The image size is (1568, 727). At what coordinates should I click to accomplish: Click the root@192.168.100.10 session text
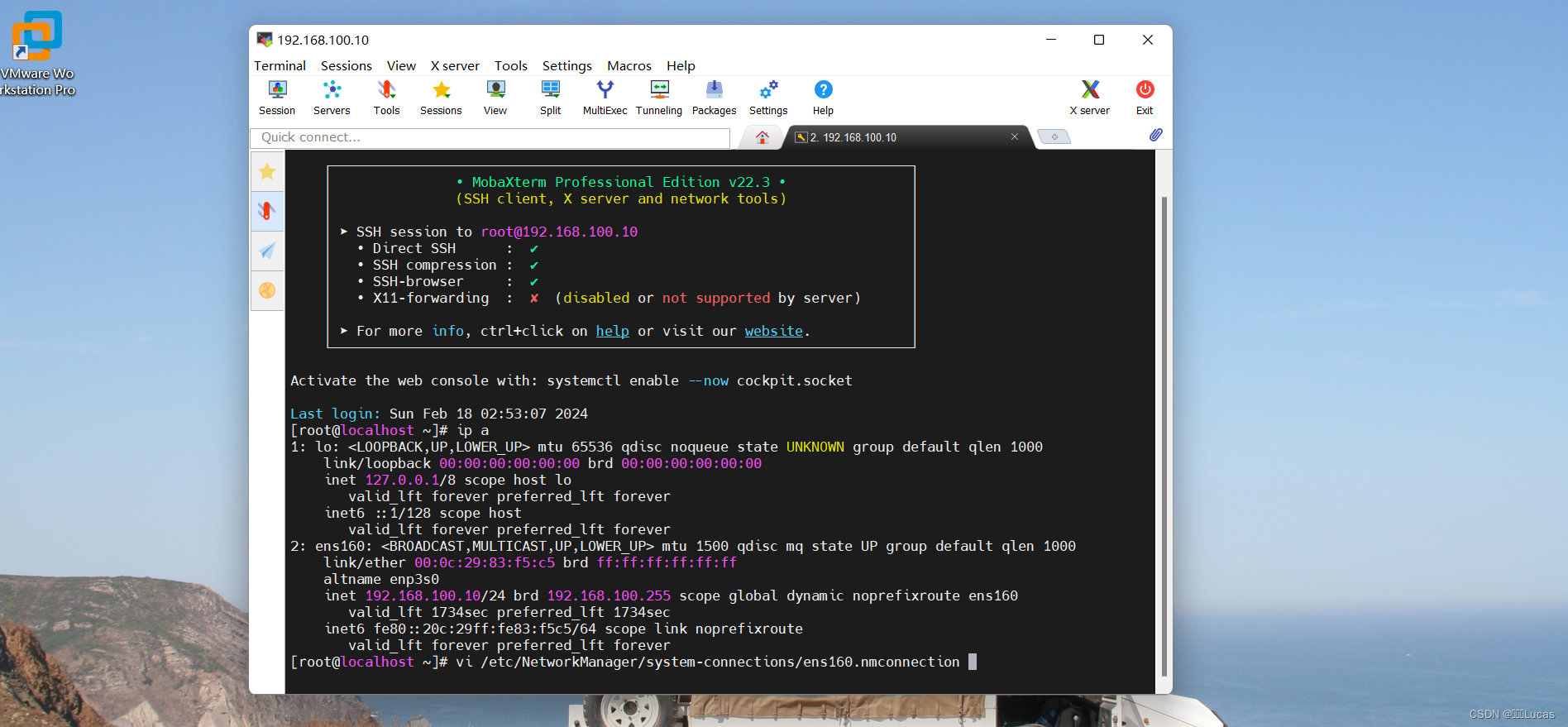click(559, 232)
